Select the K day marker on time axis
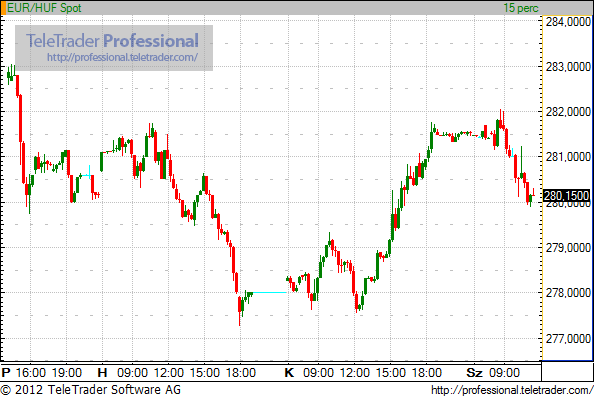 pos(289,372)
